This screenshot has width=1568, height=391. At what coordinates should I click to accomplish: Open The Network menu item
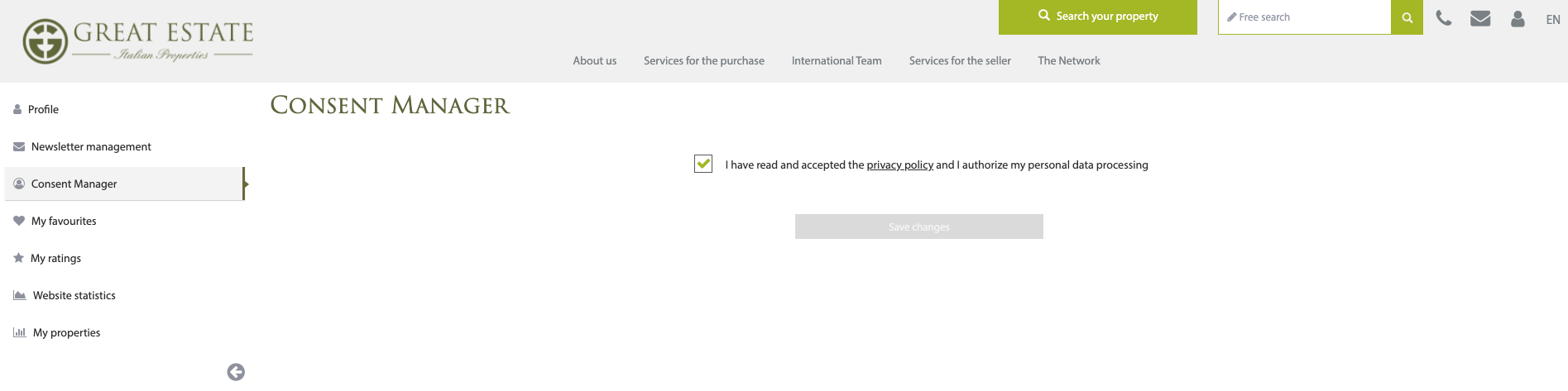coord(1069,60)
